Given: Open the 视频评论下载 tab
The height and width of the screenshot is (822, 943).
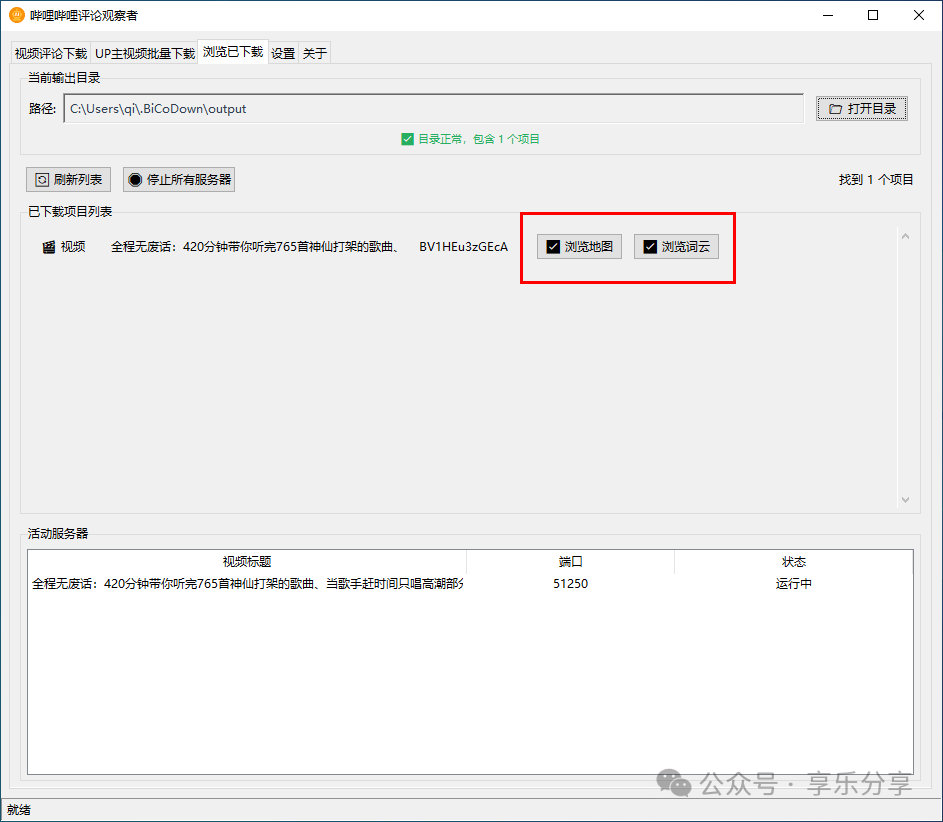Looking at the screenshot, I should tap(51, 54).
